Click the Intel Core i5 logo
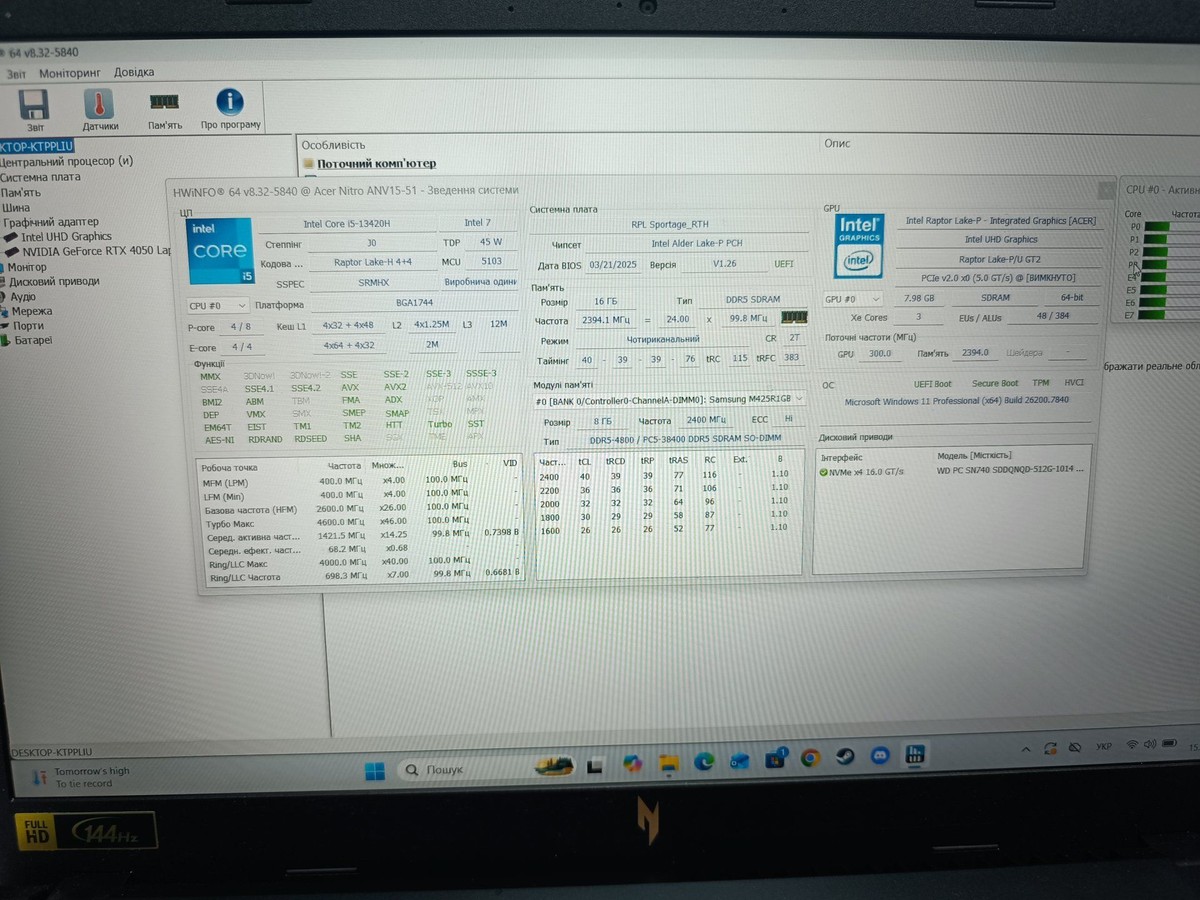Image resolution: width=1200 pixels, height=900 pixels. (219, 250)
